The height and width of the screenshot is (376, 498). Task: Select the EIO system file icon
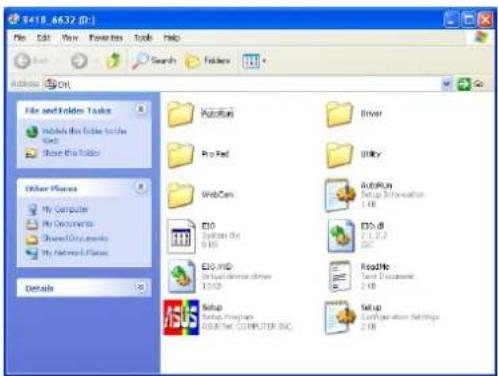[x=181, y=236]
